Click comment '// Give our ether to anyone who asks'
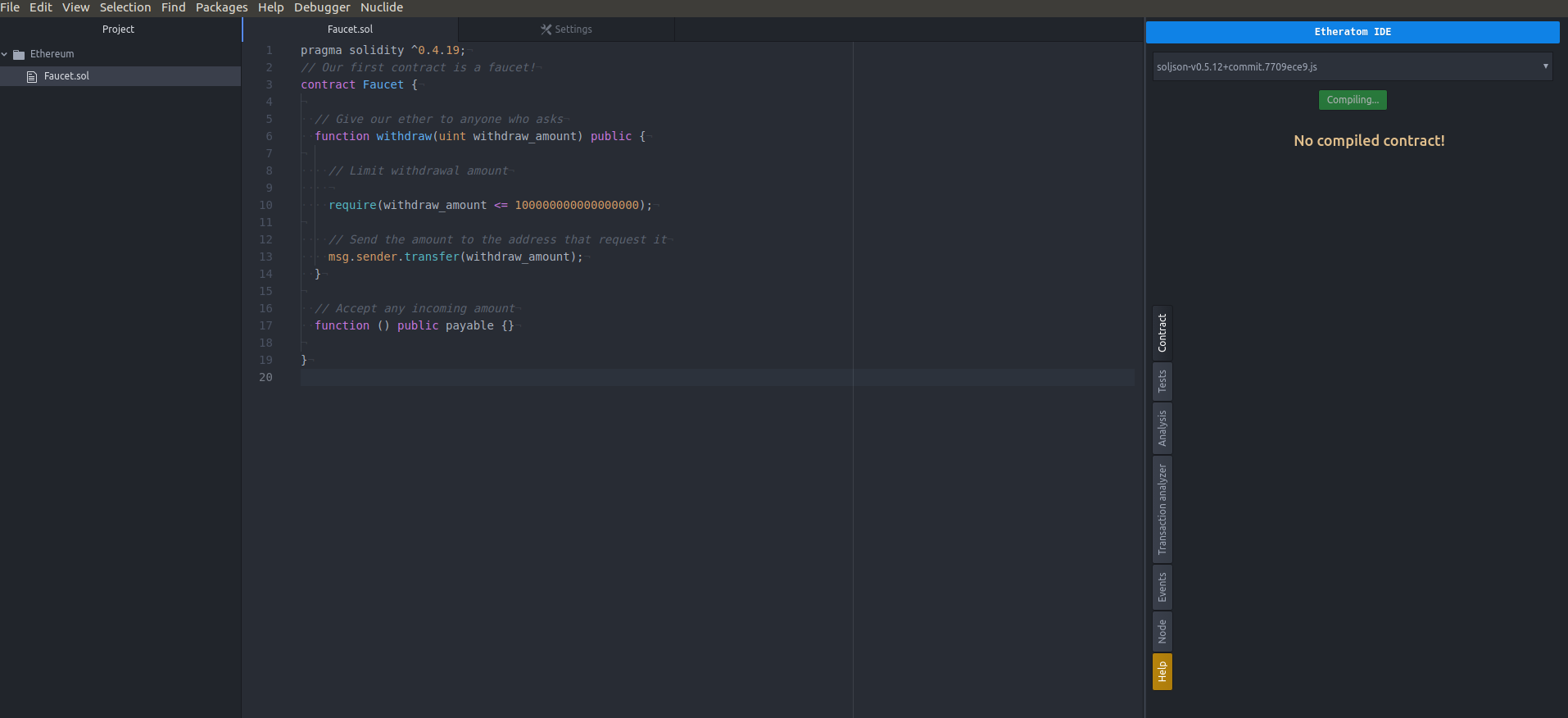 pos(439,120)
